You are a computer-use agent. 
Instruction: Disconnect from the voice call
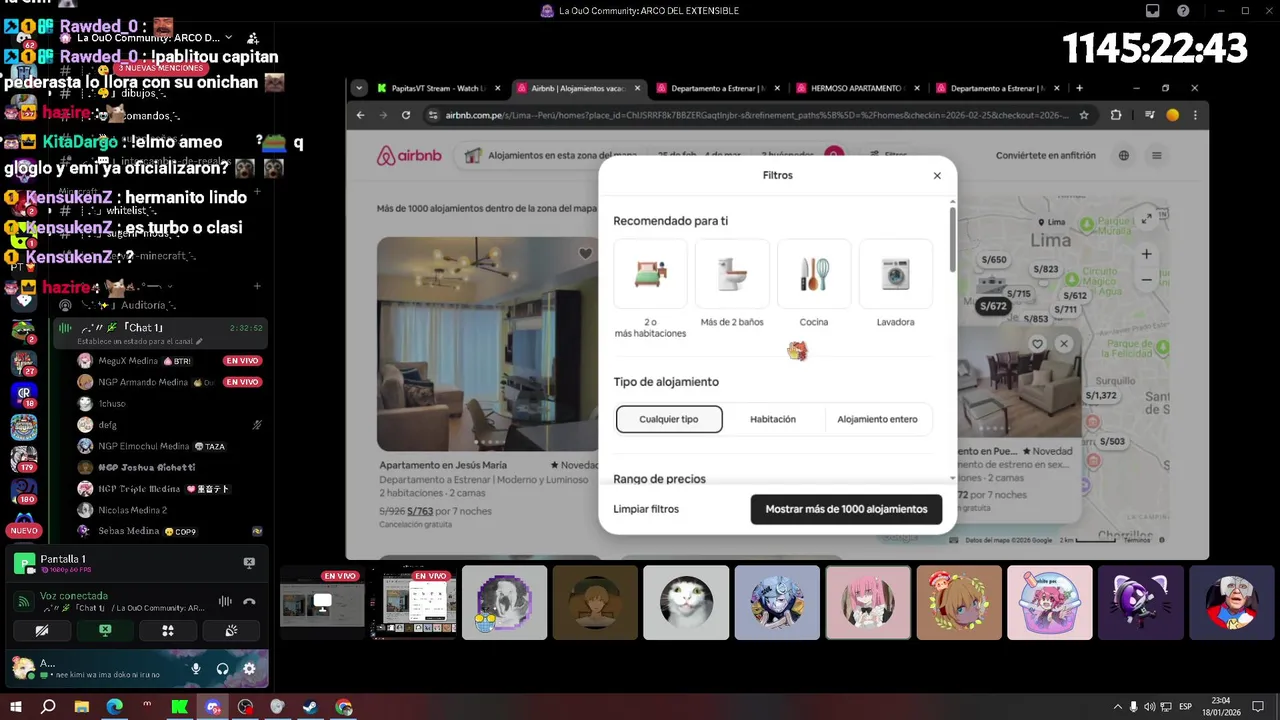pos(249,602)
